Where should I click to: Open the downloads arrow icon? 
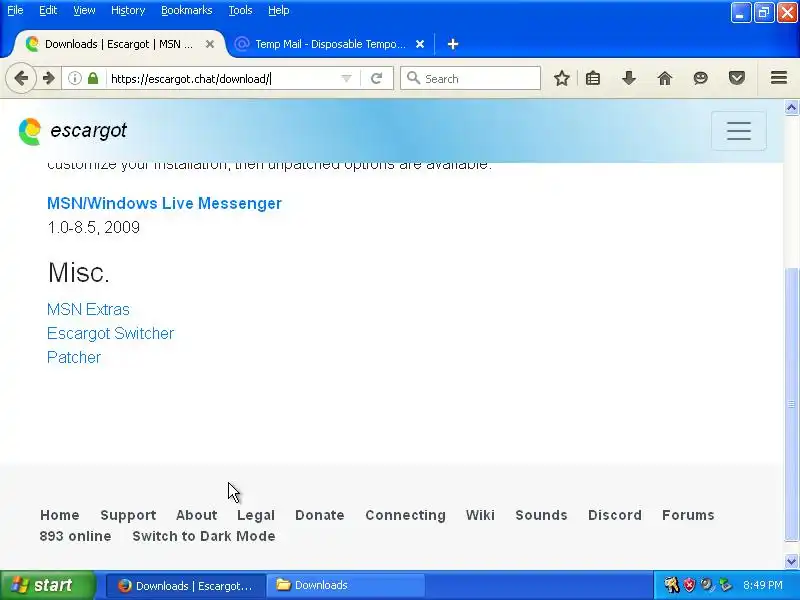coord(629,78)
